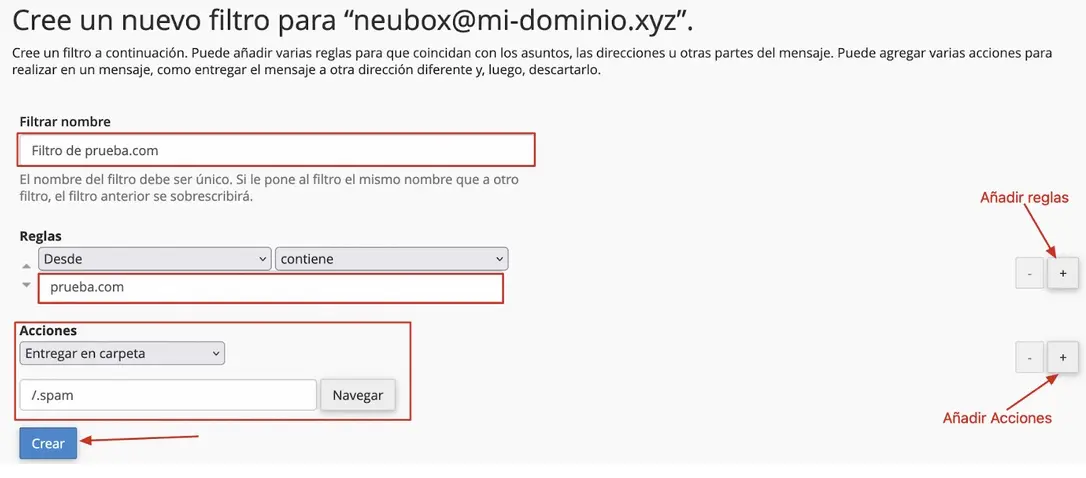The width and height of the screenshot is (1086, 478).
Task: Open the "Entregar en carpeta" action dropdown
Action: tap(122, 353)
